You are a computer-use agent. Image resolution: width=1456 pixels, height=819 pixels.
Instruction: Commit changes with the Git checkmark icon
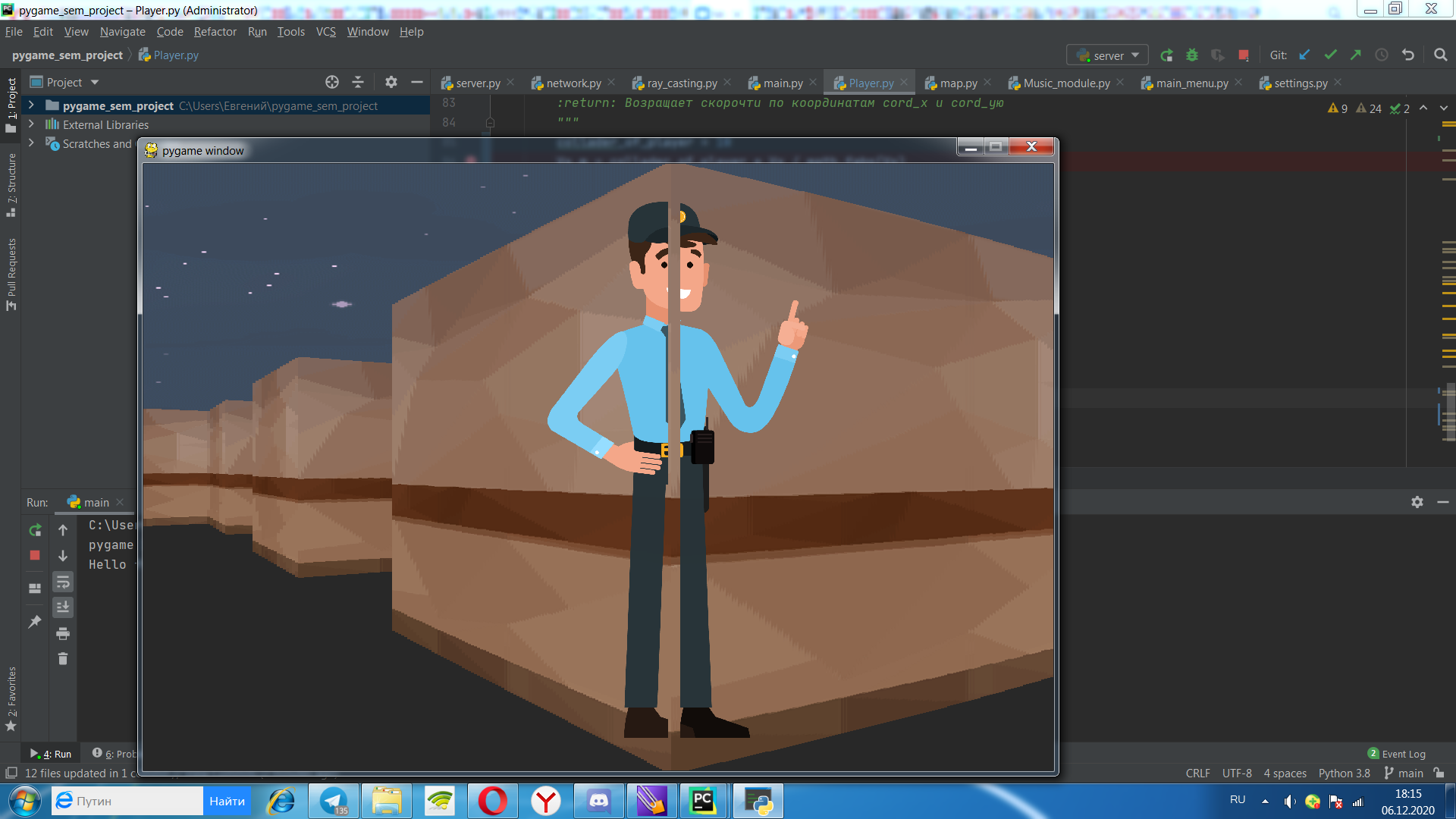pos(1331,55)
